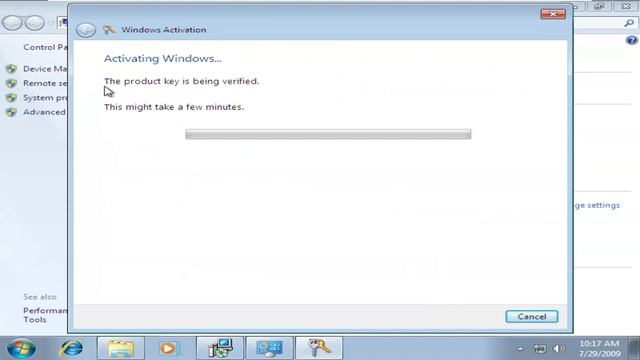Show hidden tray icons arrow

[x=520, y=349]
